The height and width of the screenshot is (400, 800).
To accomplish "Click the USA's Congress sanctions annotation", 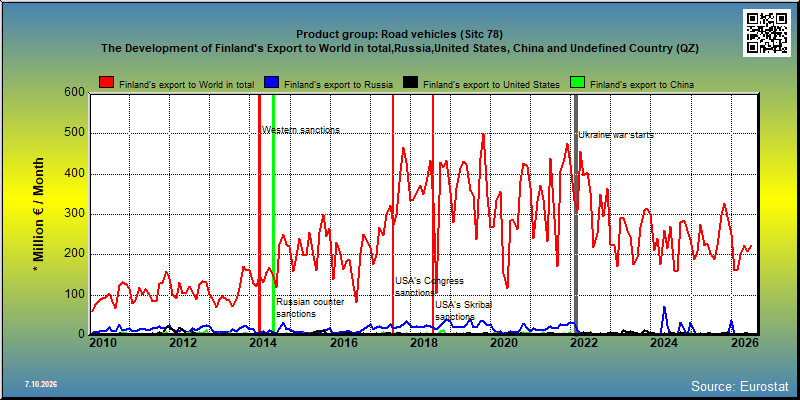I will click(430, 287).
